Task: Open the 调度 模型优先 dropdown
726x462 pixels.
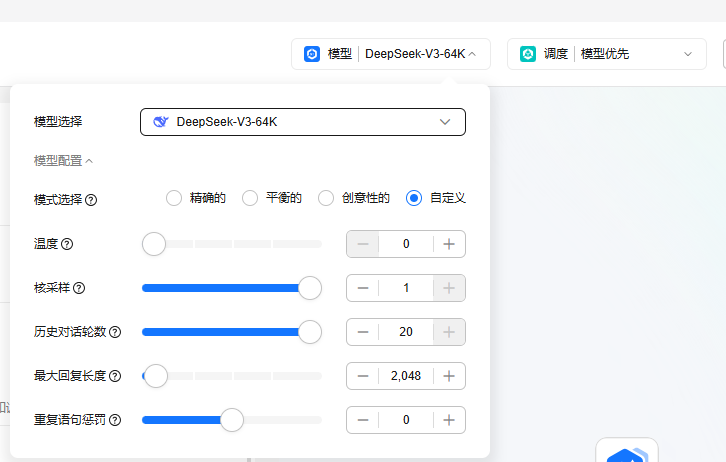Action: tap(607, 54)
